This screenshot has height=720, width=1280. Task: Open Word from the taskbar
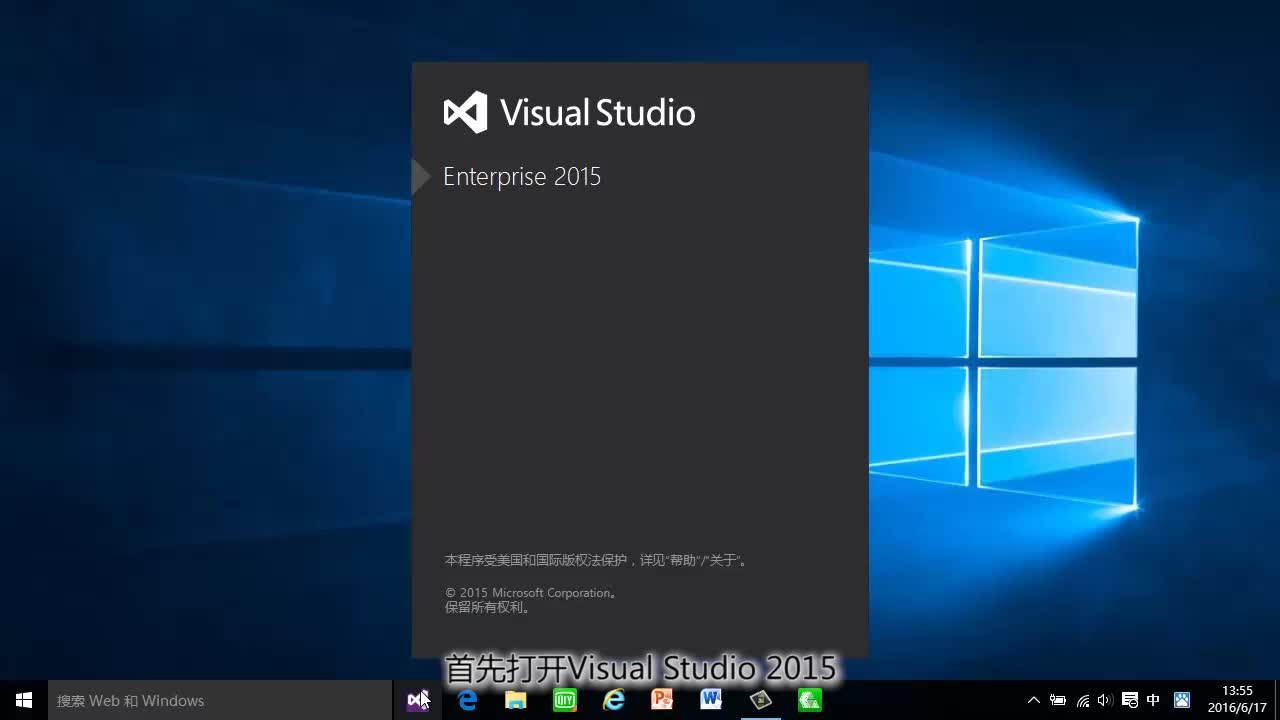711,701
